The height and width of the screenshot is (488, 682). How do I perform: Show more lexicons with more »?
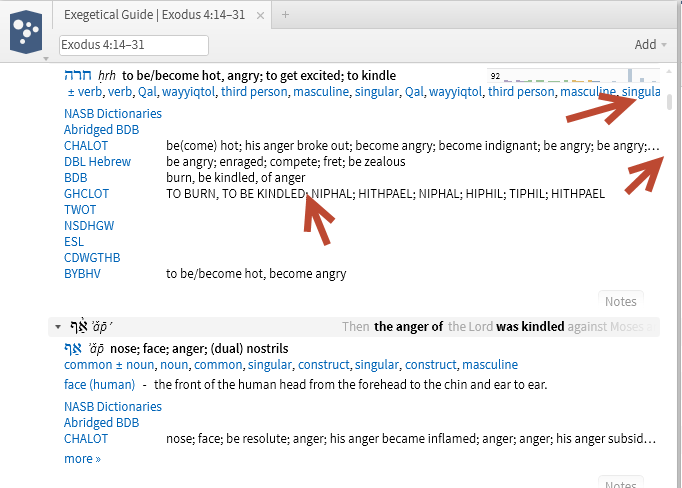pos(82,459)
